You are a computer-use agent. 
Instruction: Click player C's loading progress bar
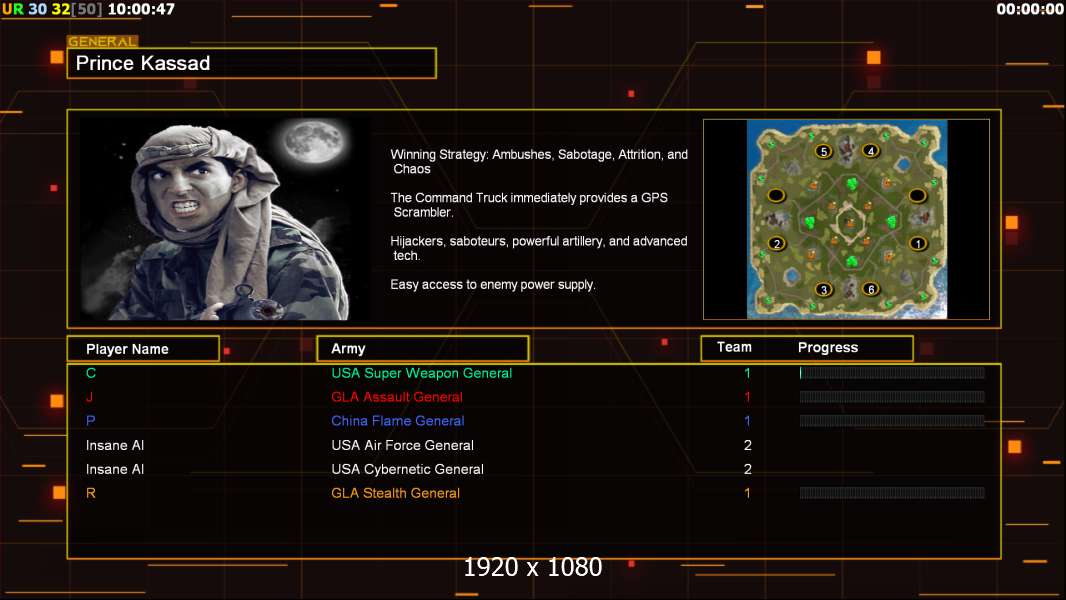click(892, 372)
